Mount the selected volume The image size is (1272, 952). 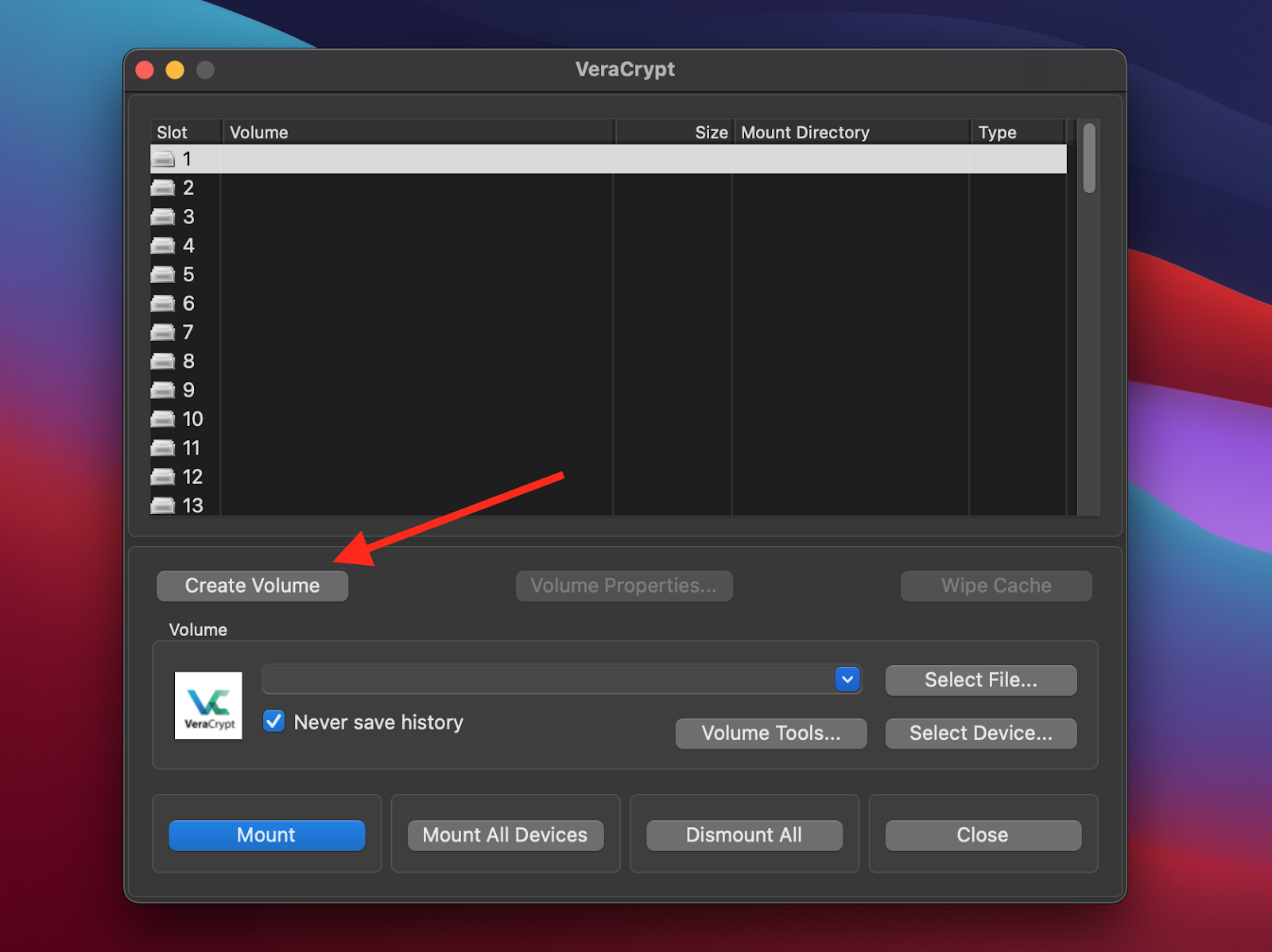[266, 835]
